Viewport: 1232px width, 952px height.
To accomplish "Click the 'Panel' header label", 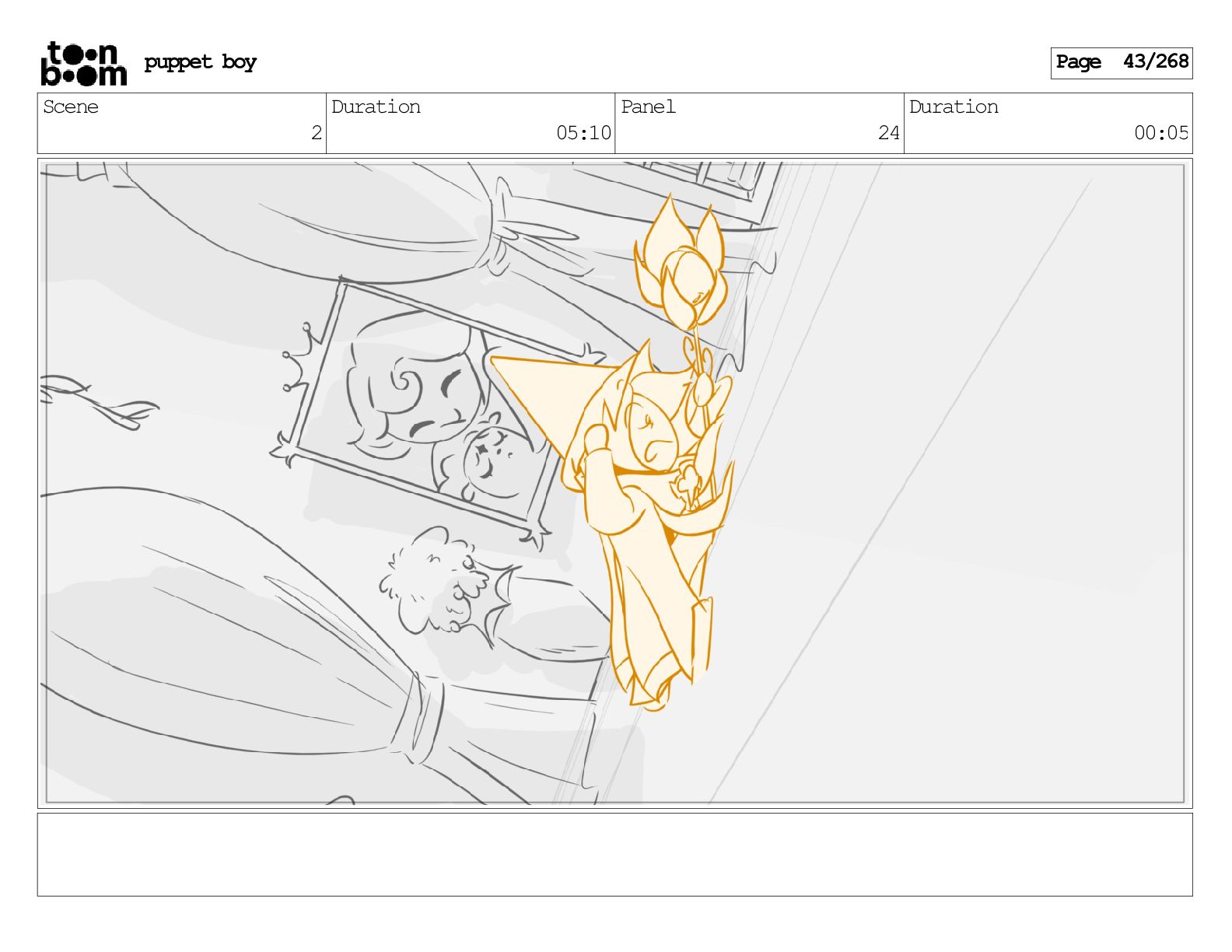I will (x=648, y=107).
